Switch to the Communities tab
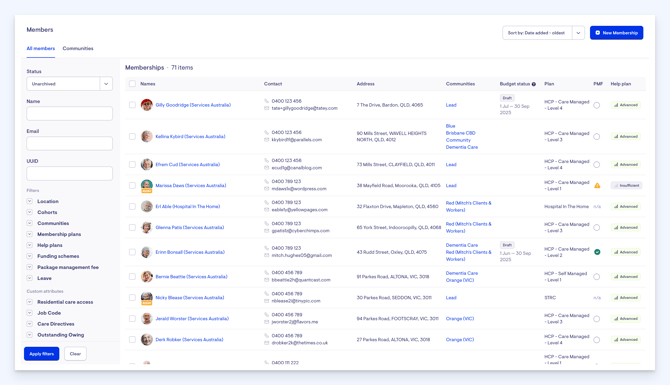 (78, 48)
